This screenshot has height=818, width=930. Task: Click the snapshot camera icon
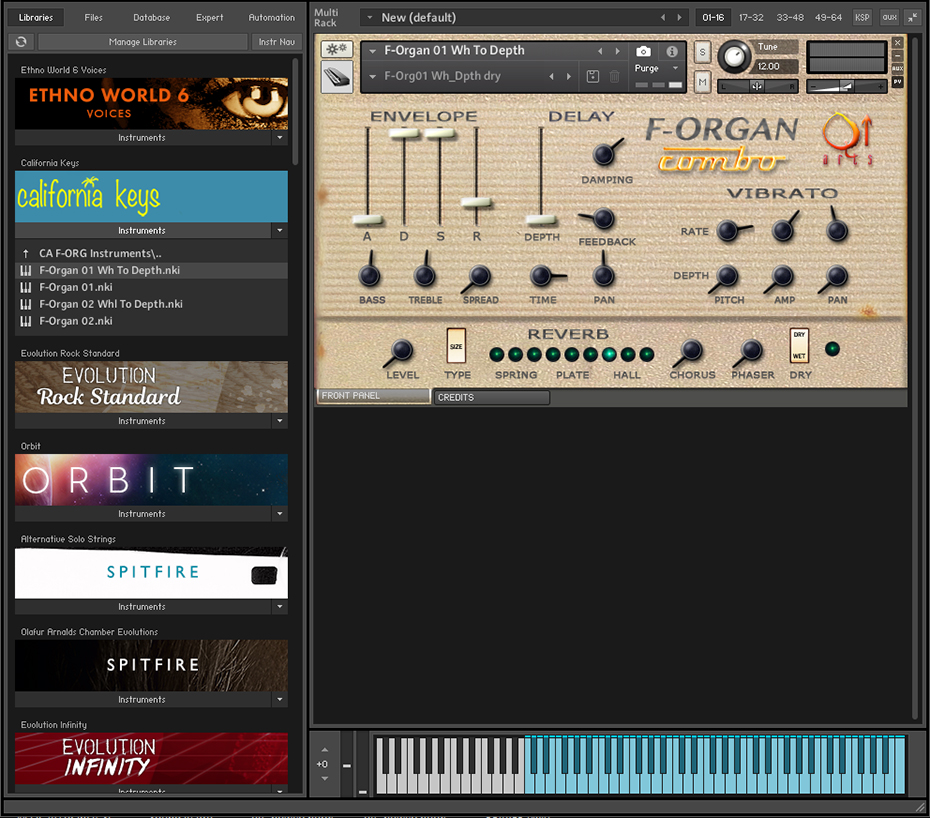[x=643, y=51]
